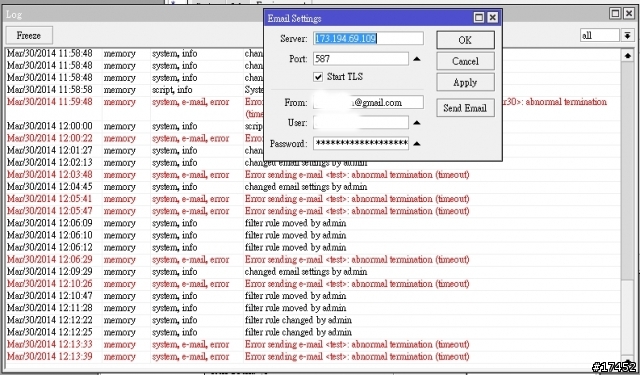The width and height of the screenshot is (640, 375).
Task: Select error row at Mar/30/2014 11:59:48
Action: click(313, 108)
